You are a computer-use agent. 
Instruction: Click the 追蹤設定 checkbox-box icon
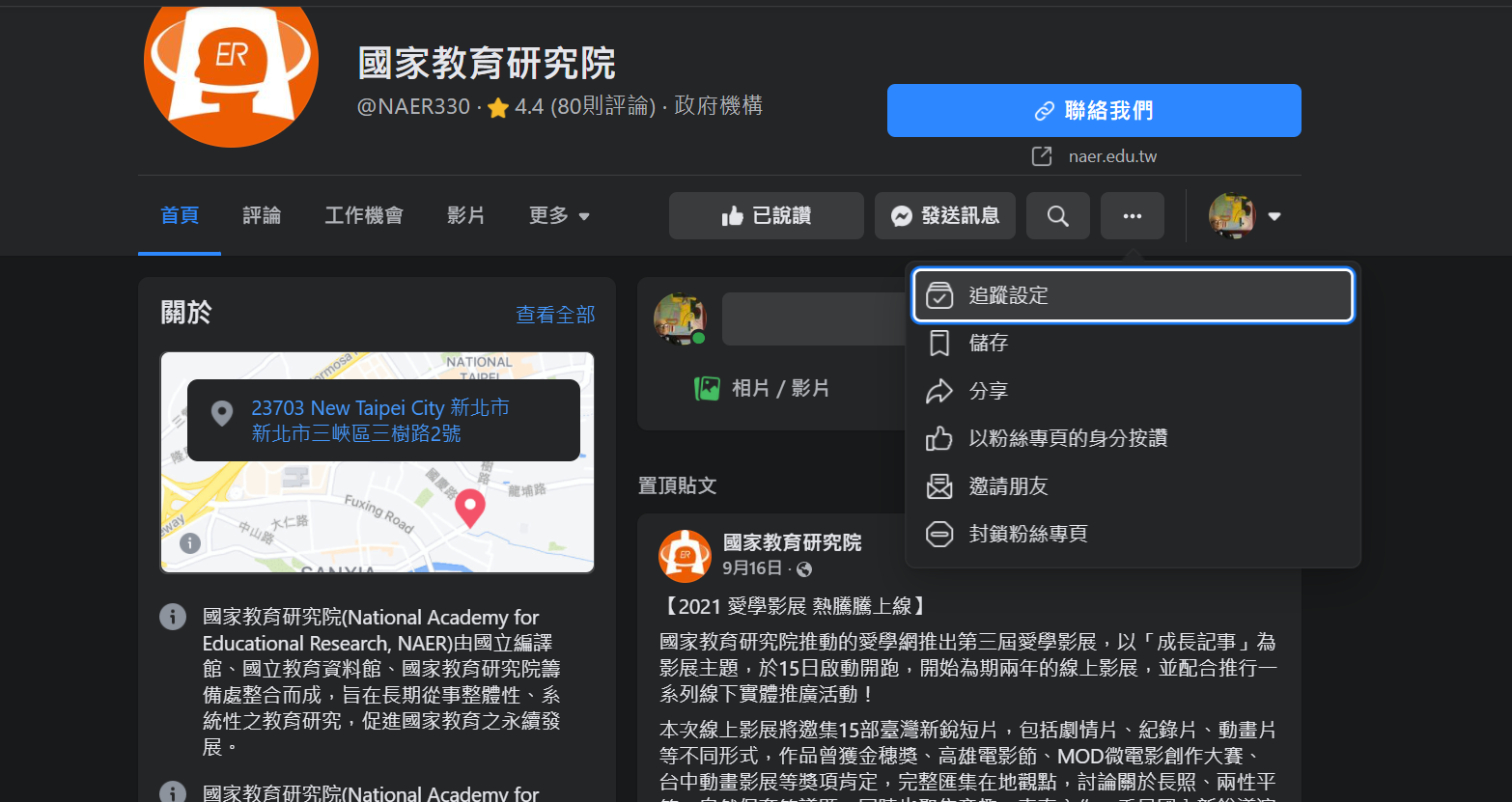click(x=939, y=295)
